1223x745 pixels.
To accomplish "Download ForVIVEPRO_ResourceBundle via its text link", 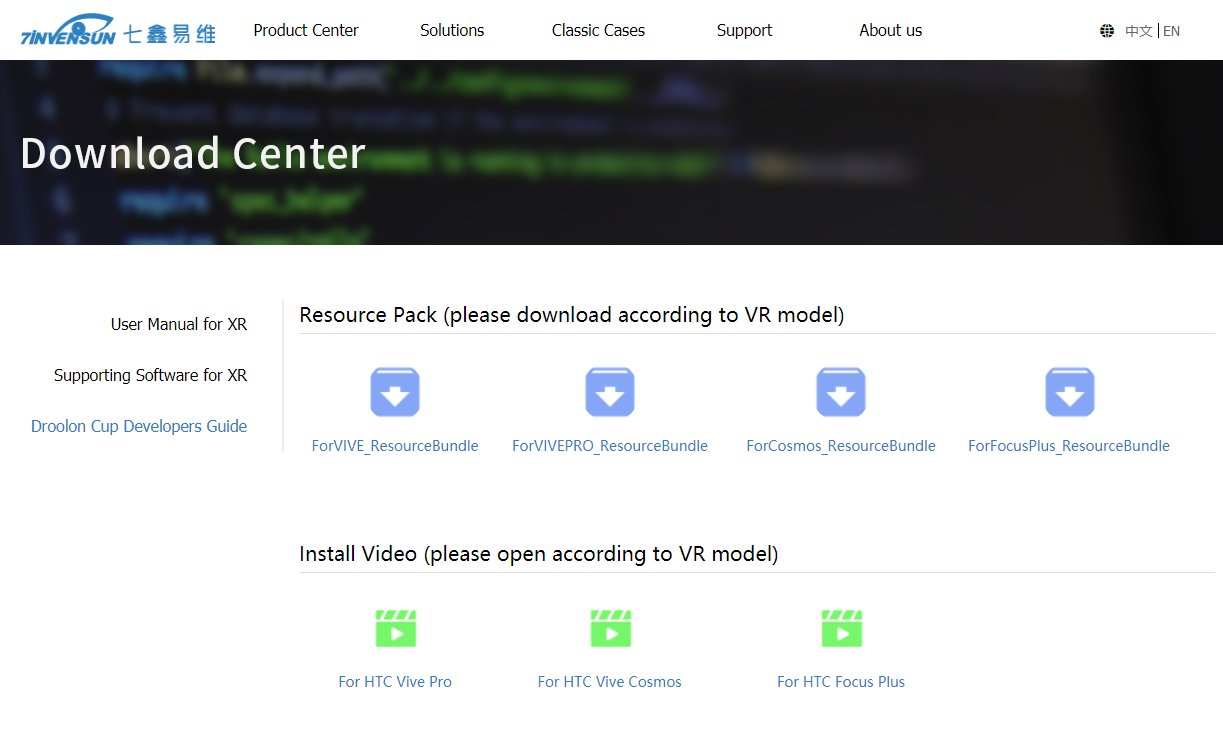I will 610,446.
